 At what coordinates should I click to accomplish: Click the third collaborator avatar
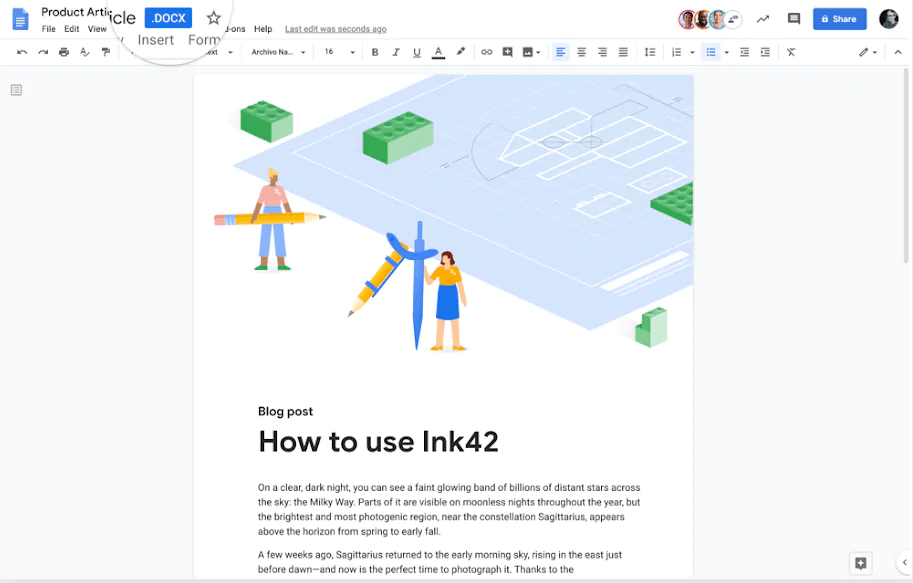(x=718, y=19)
